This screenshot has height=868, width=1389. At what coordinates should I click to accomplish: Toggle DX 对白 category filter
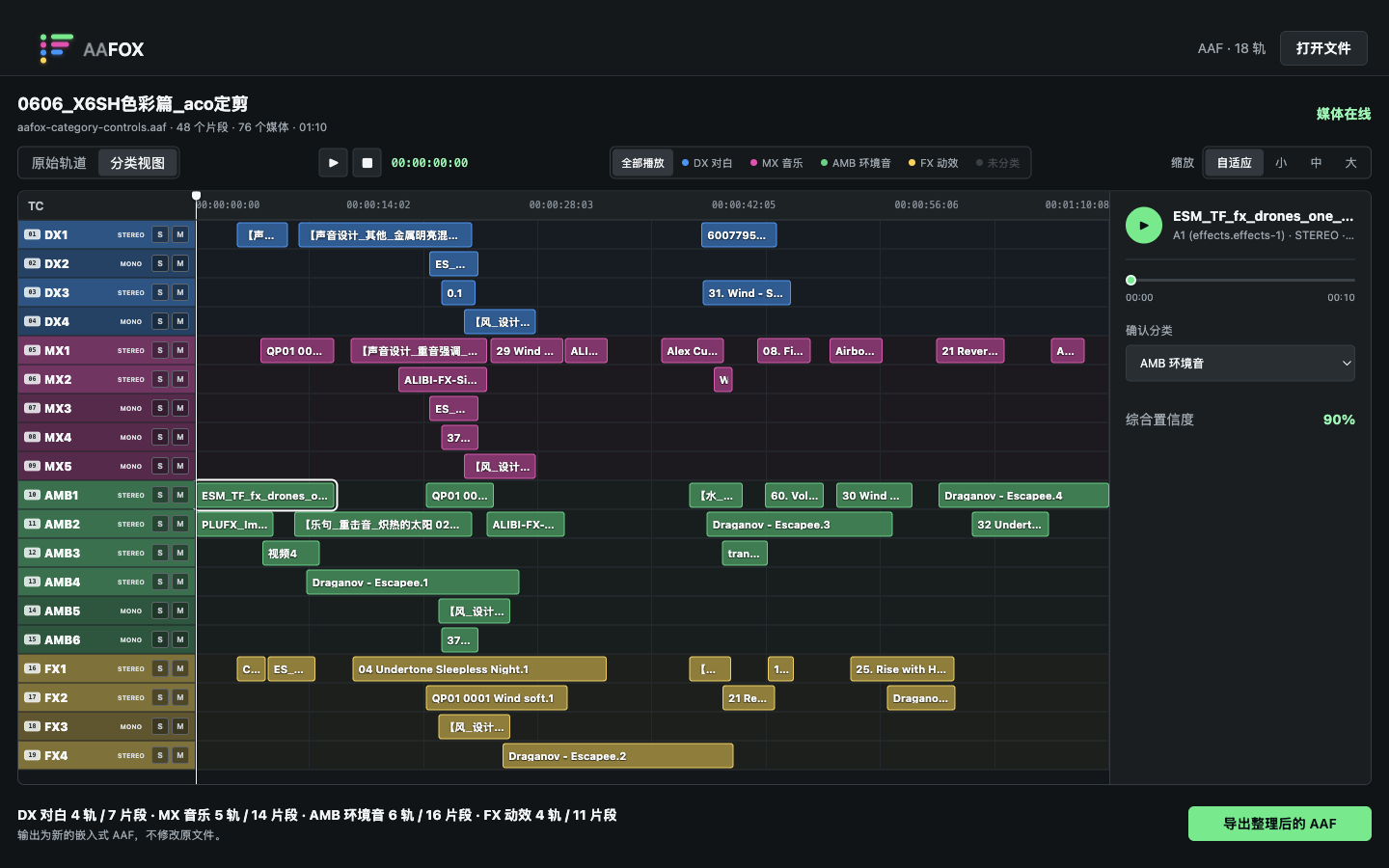(707, 163)
